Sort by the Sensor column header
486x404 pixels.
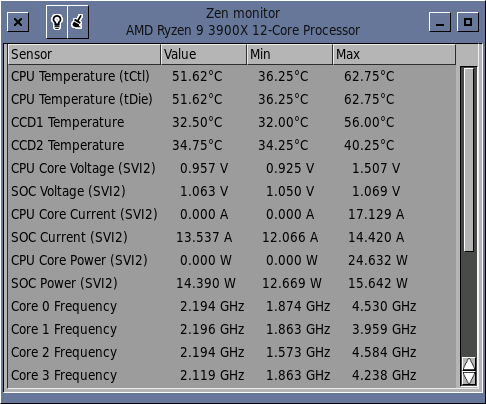[85, 54]
